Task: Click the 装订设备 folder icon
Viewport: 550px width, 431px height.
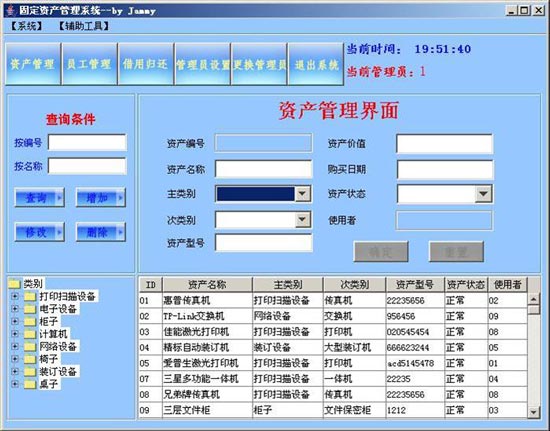Action: pyautogui.click(x=30, y=372)
